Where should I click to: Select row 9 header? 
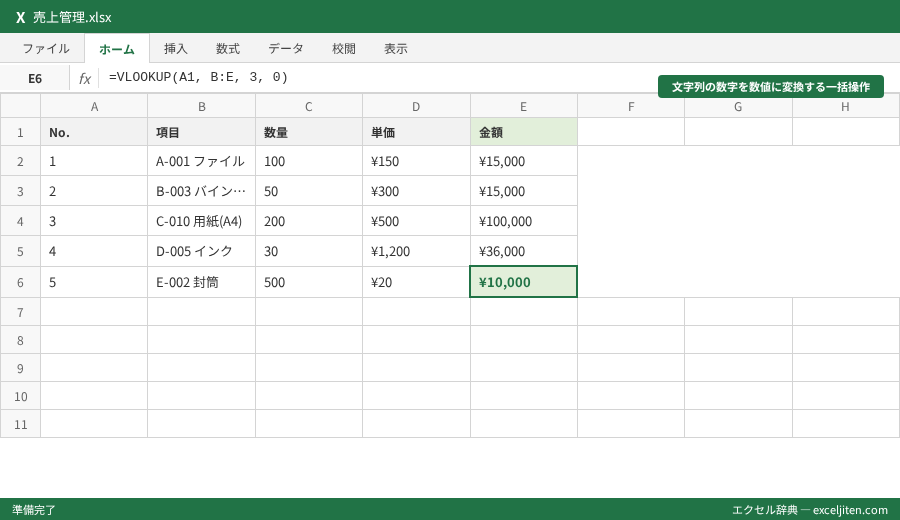tap(20, 368)
